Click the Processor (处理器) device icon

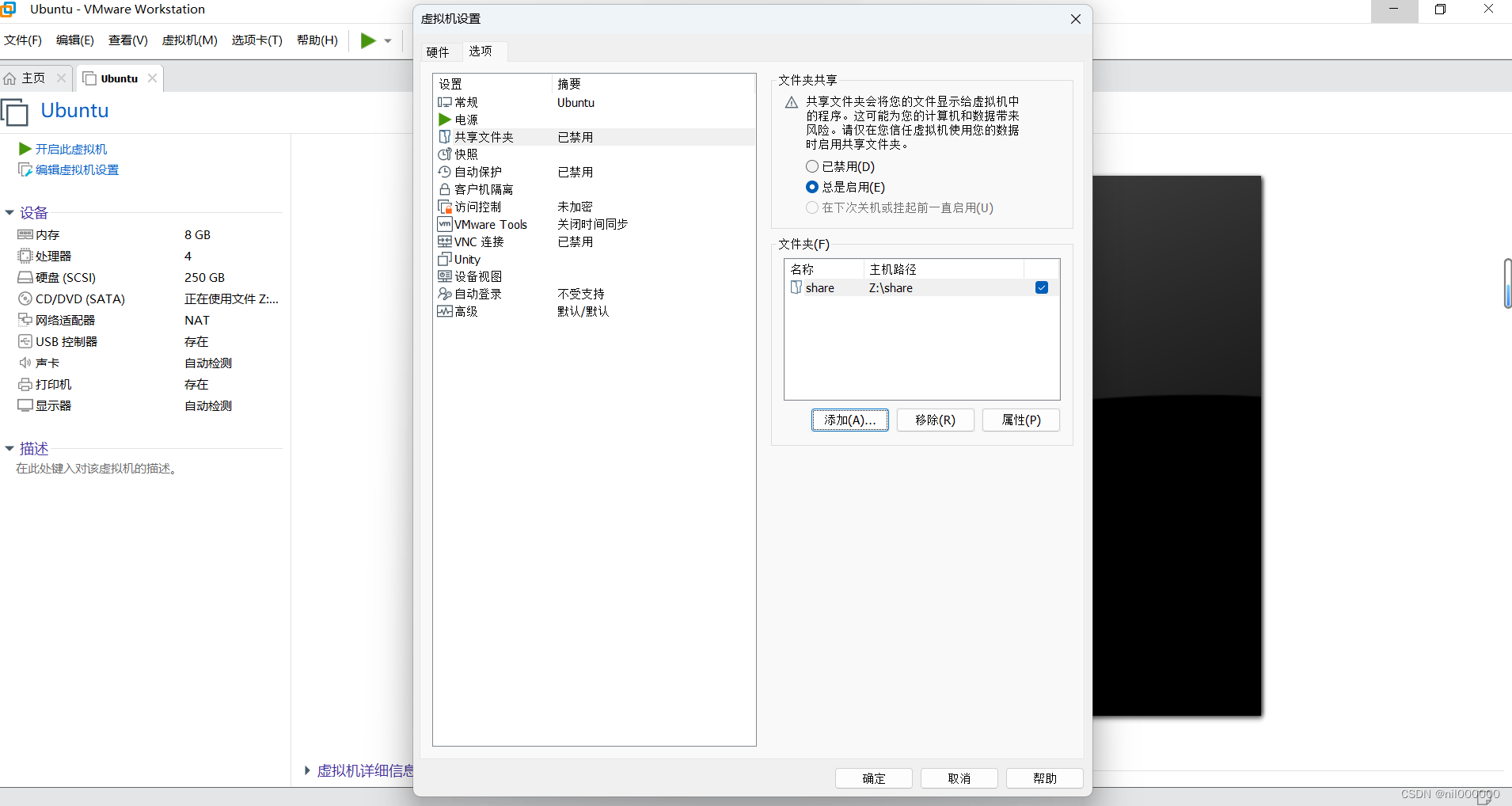click(x=25, y=256)
